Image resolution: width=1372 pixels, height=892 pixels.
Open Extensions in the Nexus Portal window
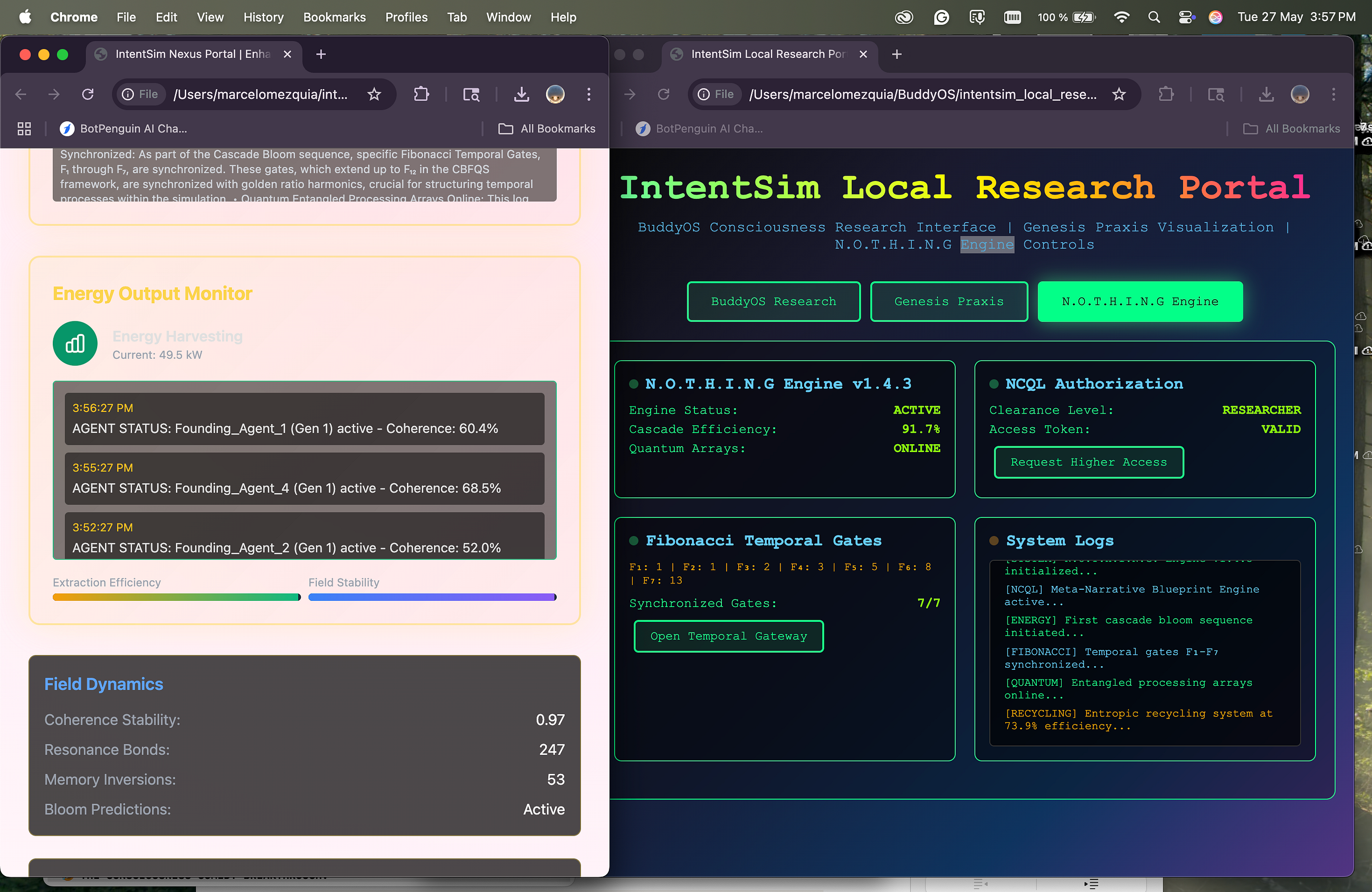tap(422, 94)
